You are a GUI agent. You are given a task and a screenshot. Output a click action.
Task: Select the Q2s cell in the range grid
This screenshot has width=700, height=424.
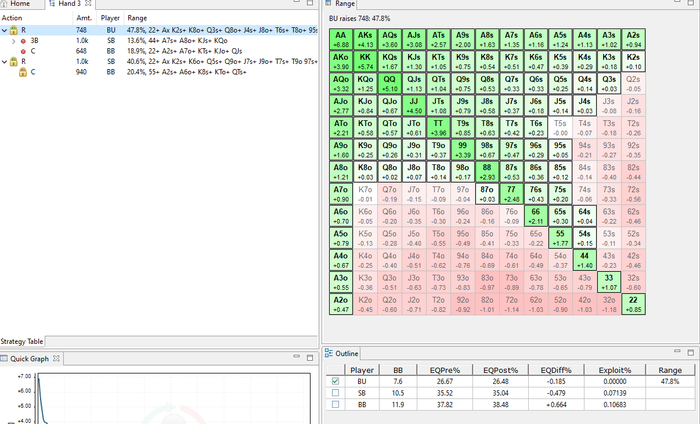tap(633, 83)
